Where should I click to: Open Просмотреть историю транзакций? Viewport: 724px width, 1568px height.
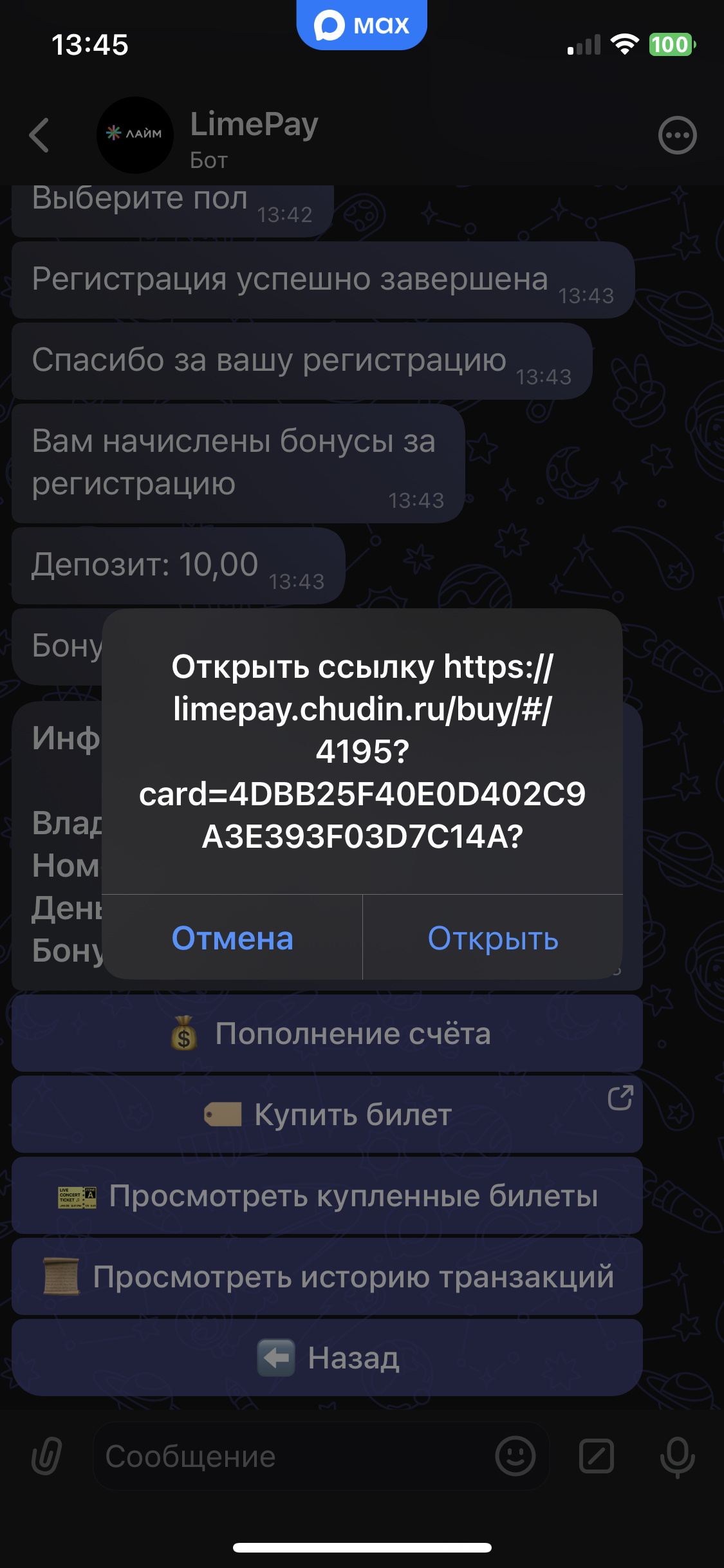coord(327,1276)
